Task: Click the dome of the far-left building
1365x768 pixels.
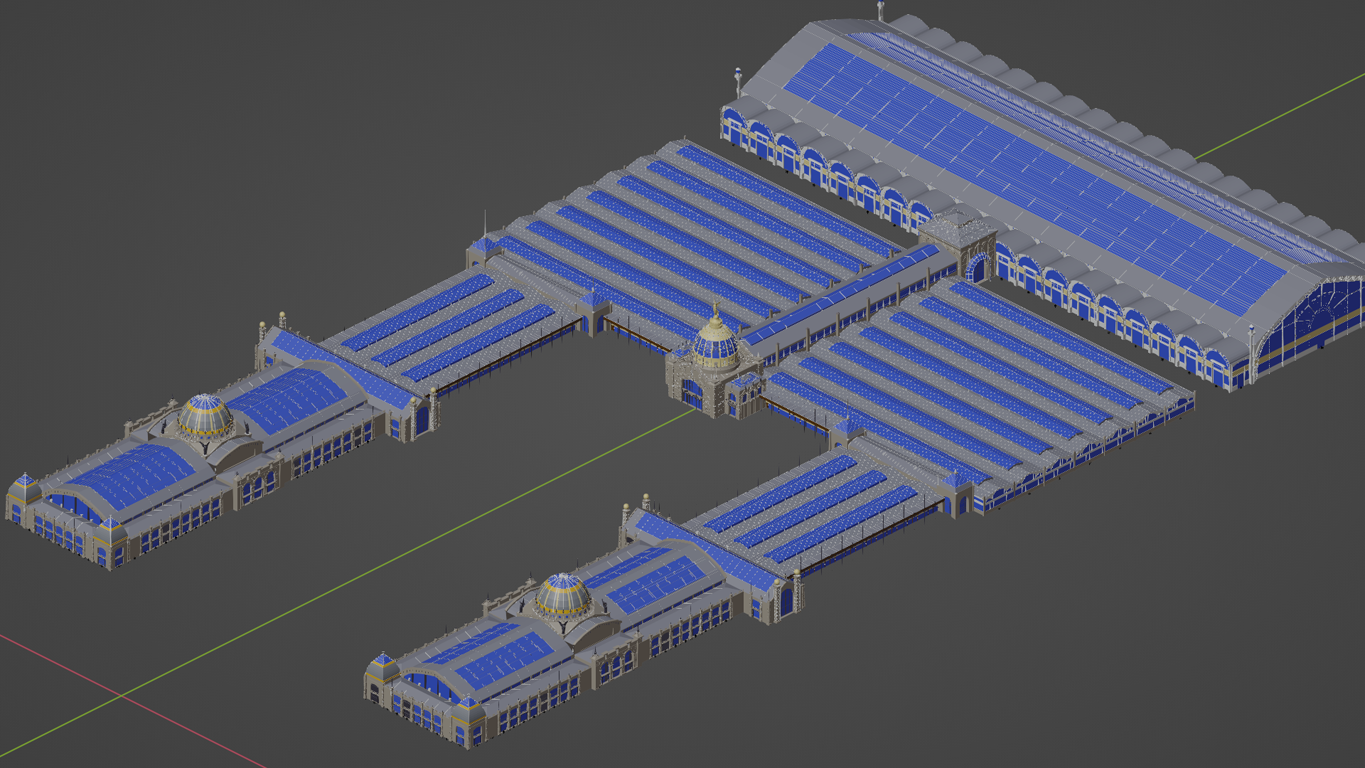Action: (205, 414)
